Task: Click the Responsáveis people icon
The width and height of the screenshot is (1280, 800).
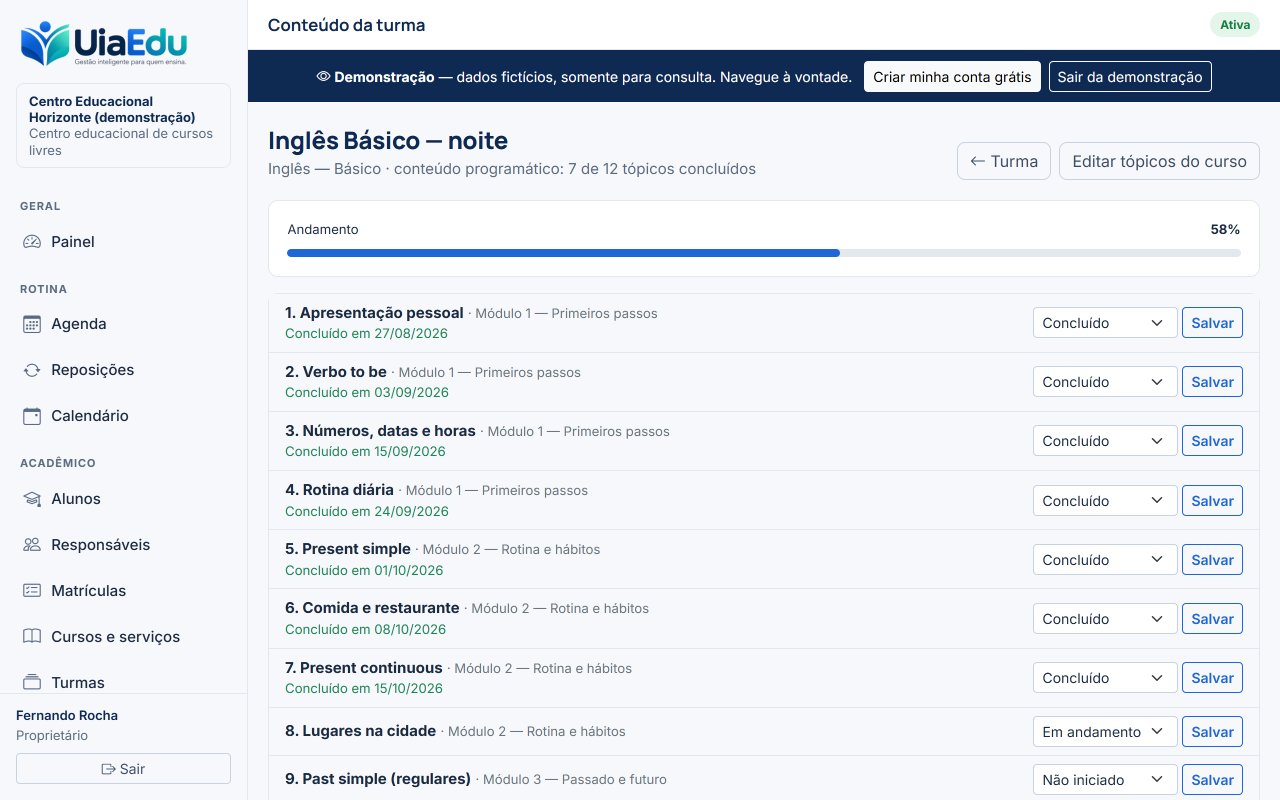Action: pyautogui.click(x=32, y=545)
